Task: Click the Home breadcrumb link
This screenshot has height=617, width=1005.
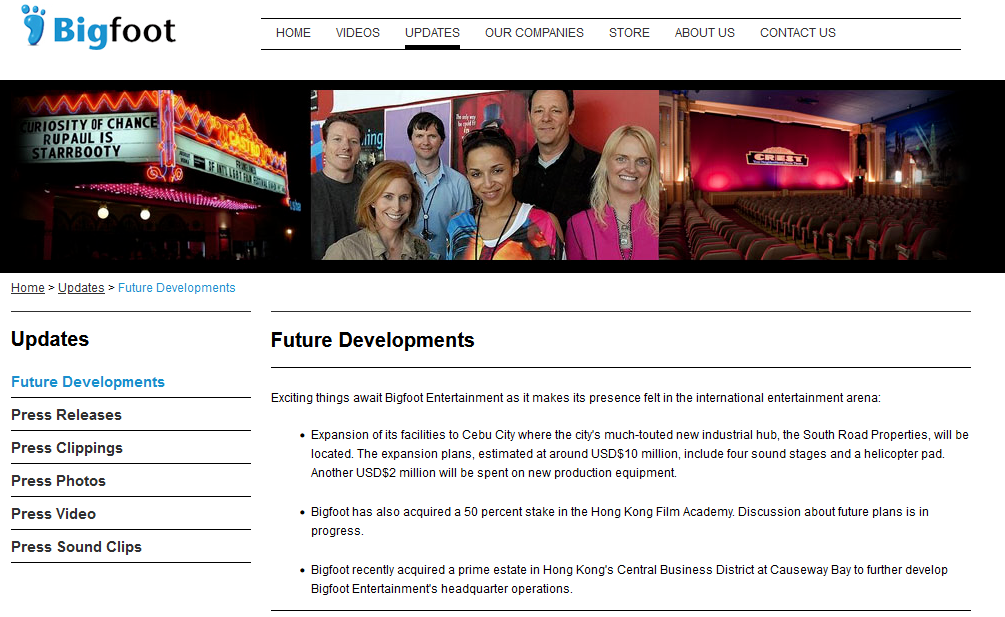Action: coord(28,288)
